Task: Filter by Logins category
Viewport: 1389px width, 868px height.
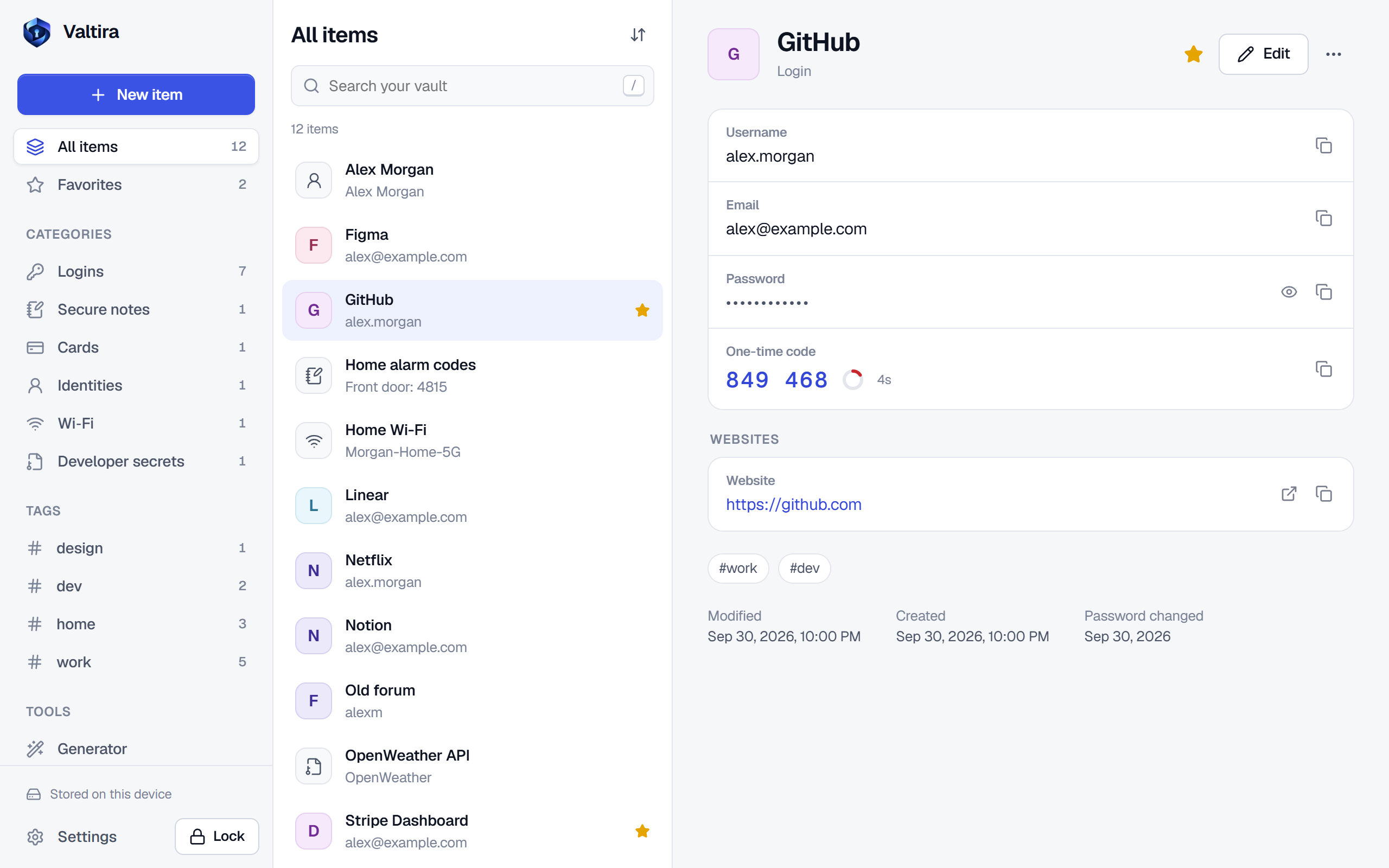Action: 136,271
